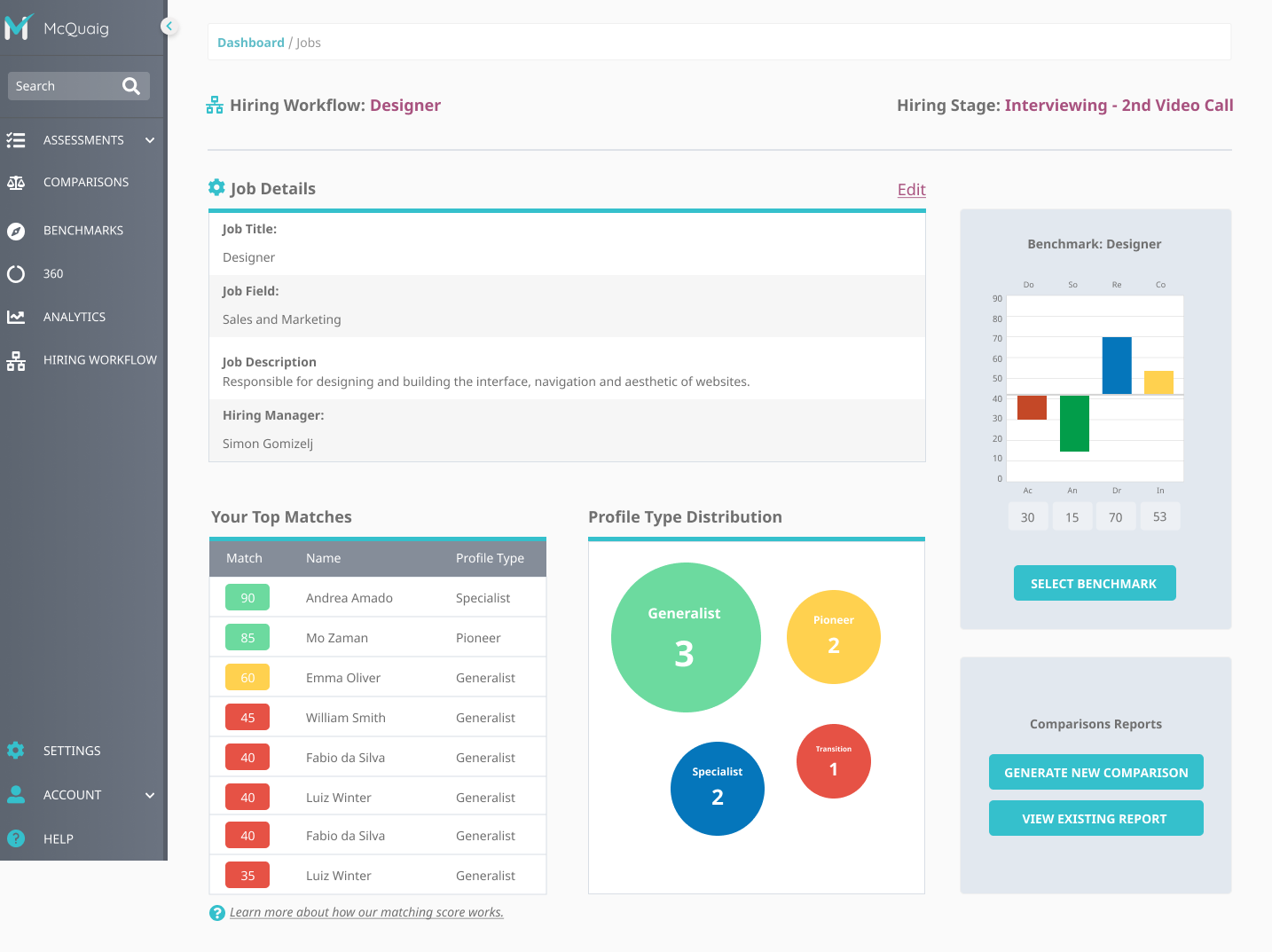Click the Help question mark icon
Screen dimensions: 1272x952
point(16,838)
